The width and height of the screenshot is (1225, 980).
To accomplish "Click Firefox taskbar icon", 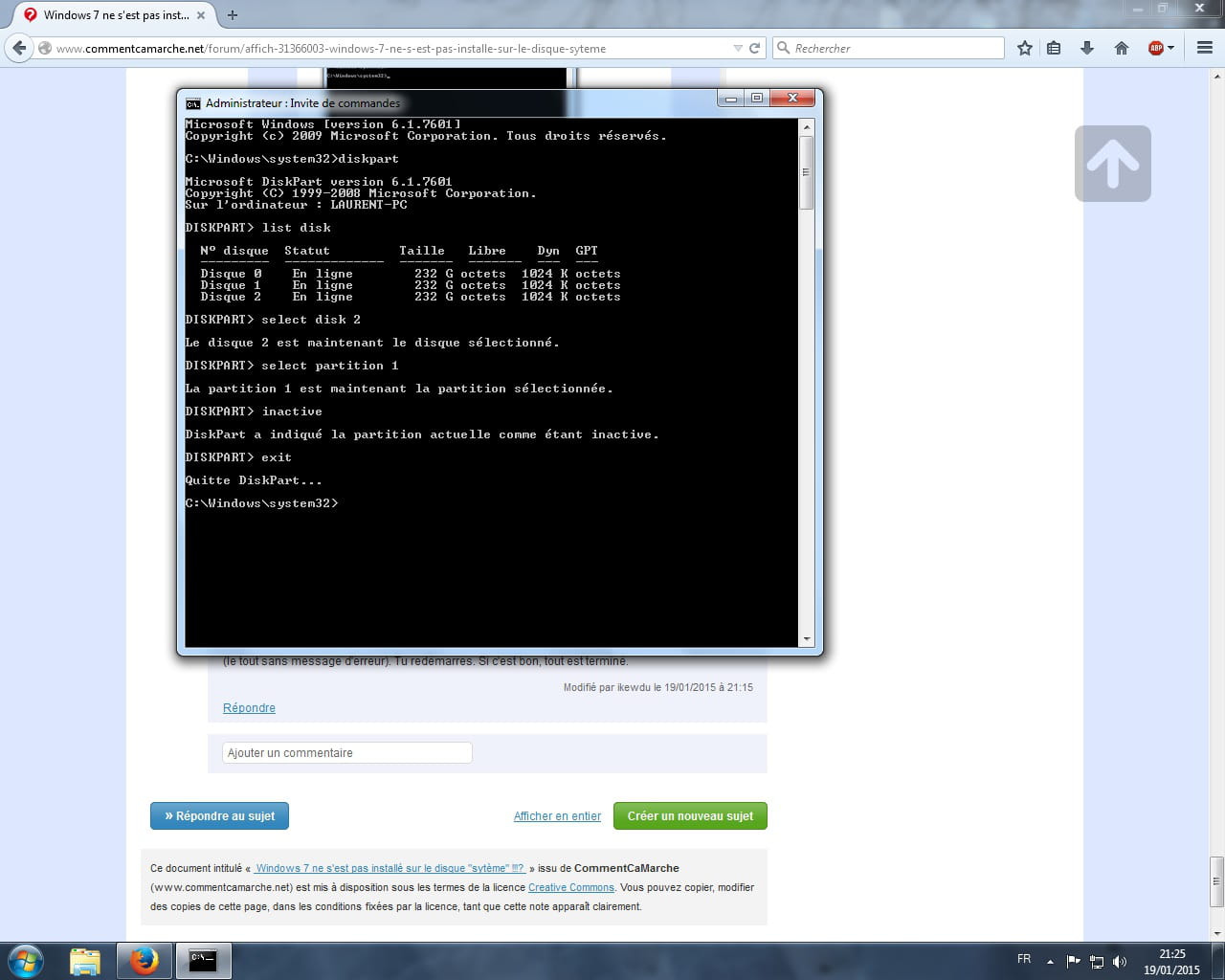I will click(x=145, y=961).
